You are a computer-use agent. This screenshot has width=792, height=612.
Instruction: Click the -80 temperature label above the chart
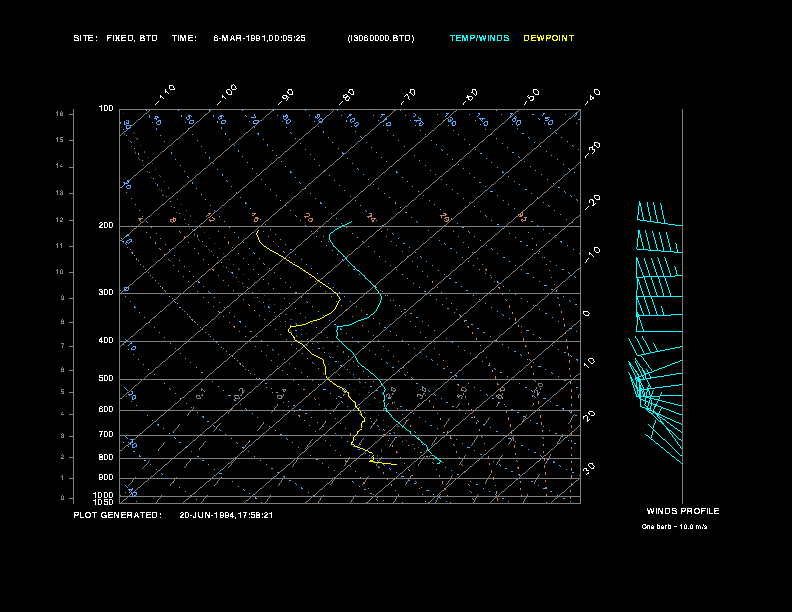coord(347,97)
